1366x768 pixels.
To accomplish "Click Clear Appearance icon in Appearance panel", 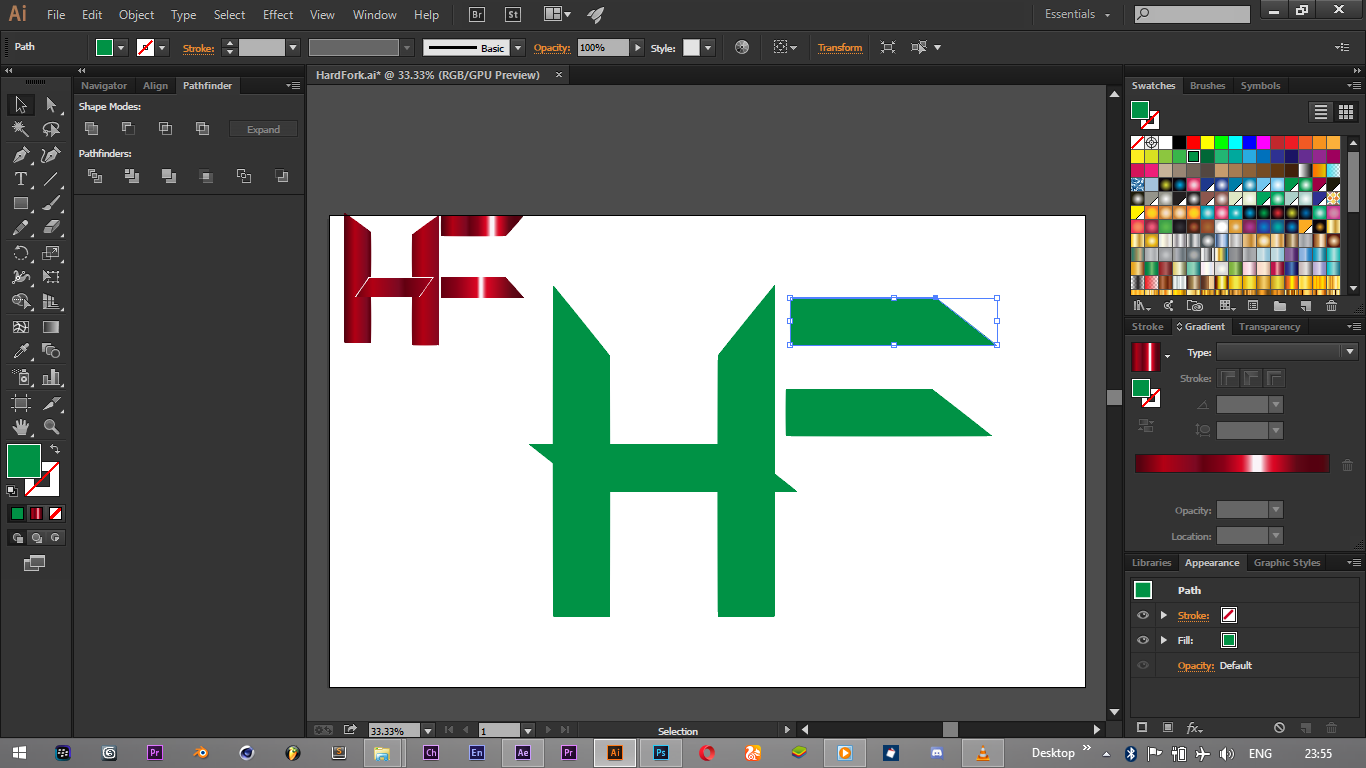I will (1279, 728).
